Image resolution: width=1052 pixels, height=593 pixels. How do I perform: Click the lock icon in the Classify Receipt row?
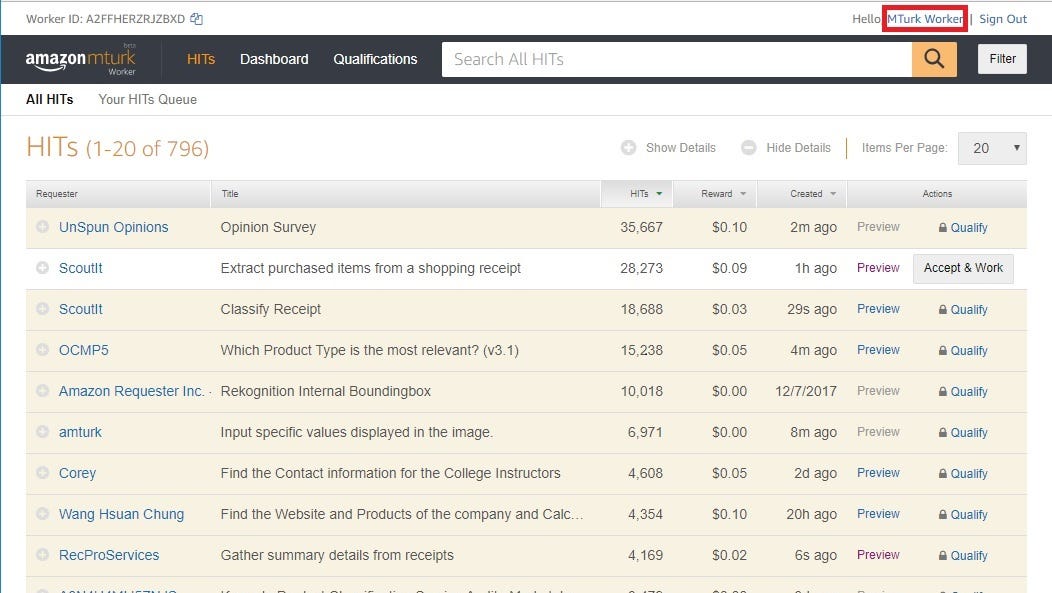coord(943,309)
